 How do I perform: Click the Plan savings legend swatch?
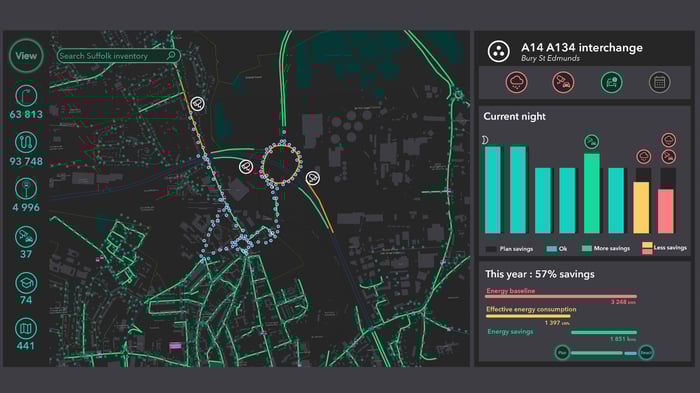click(491, 249)
